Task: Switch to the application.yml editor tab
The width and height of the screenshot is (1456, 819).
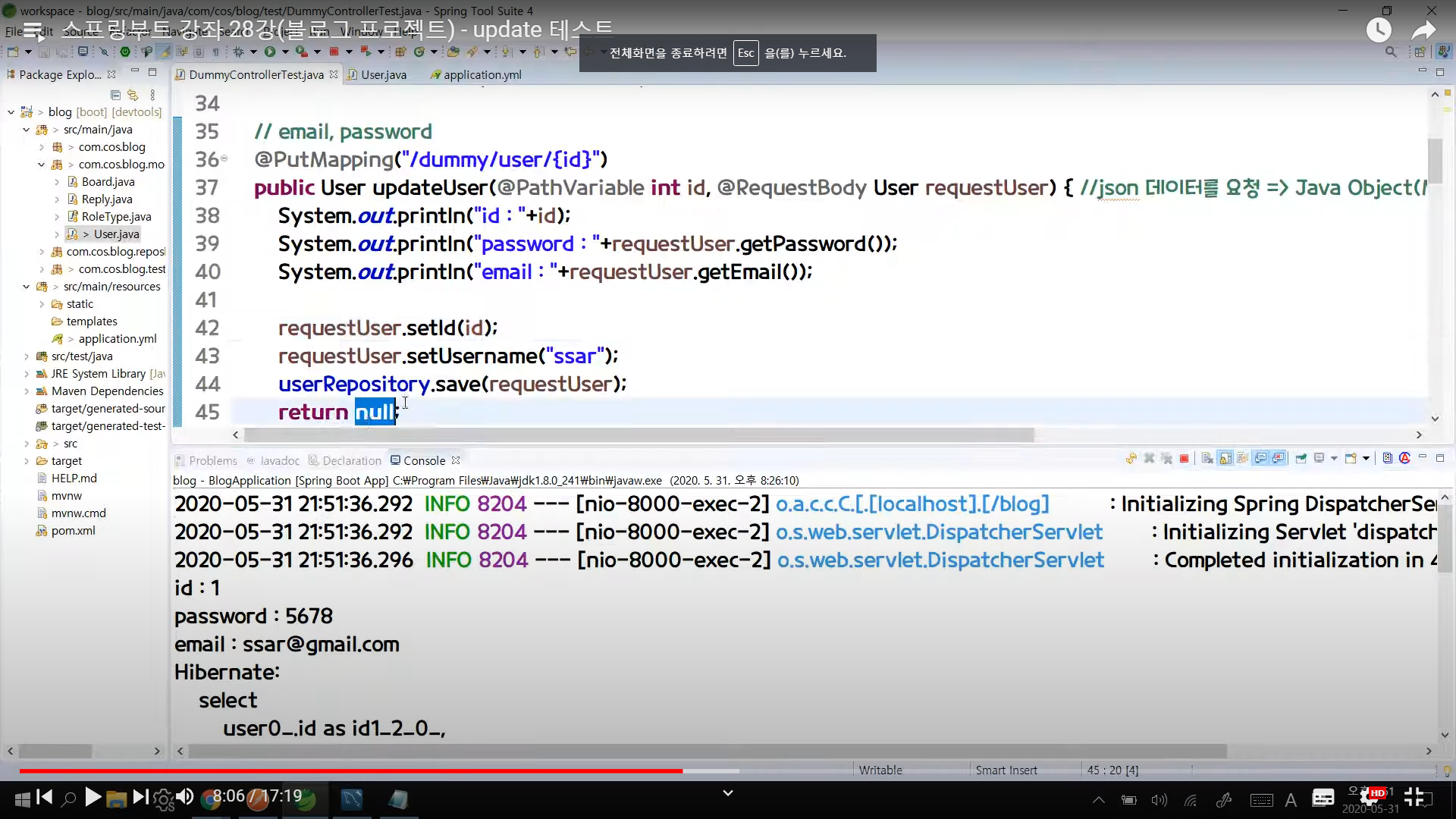Action: click(475, 74)
